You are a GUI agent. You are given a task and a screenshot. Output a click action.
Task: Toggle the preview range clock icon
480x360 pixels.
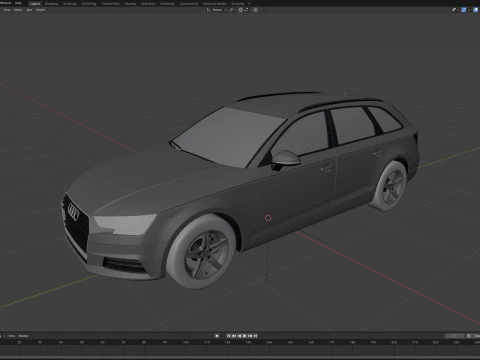click(x=469, y=336)
